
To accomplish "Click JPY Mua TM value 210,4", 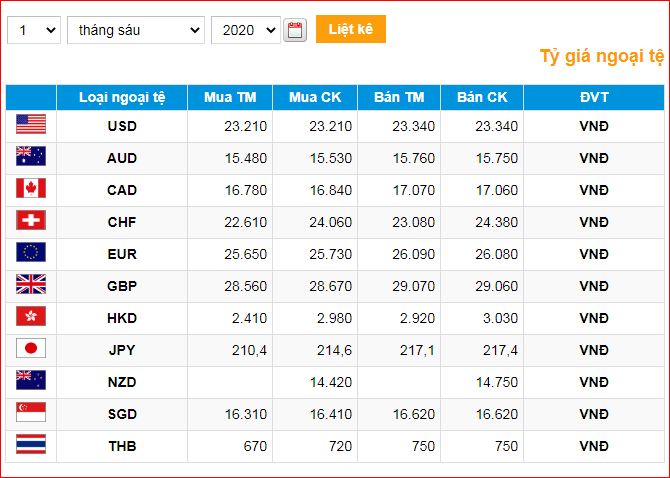I will coord(250,351).
